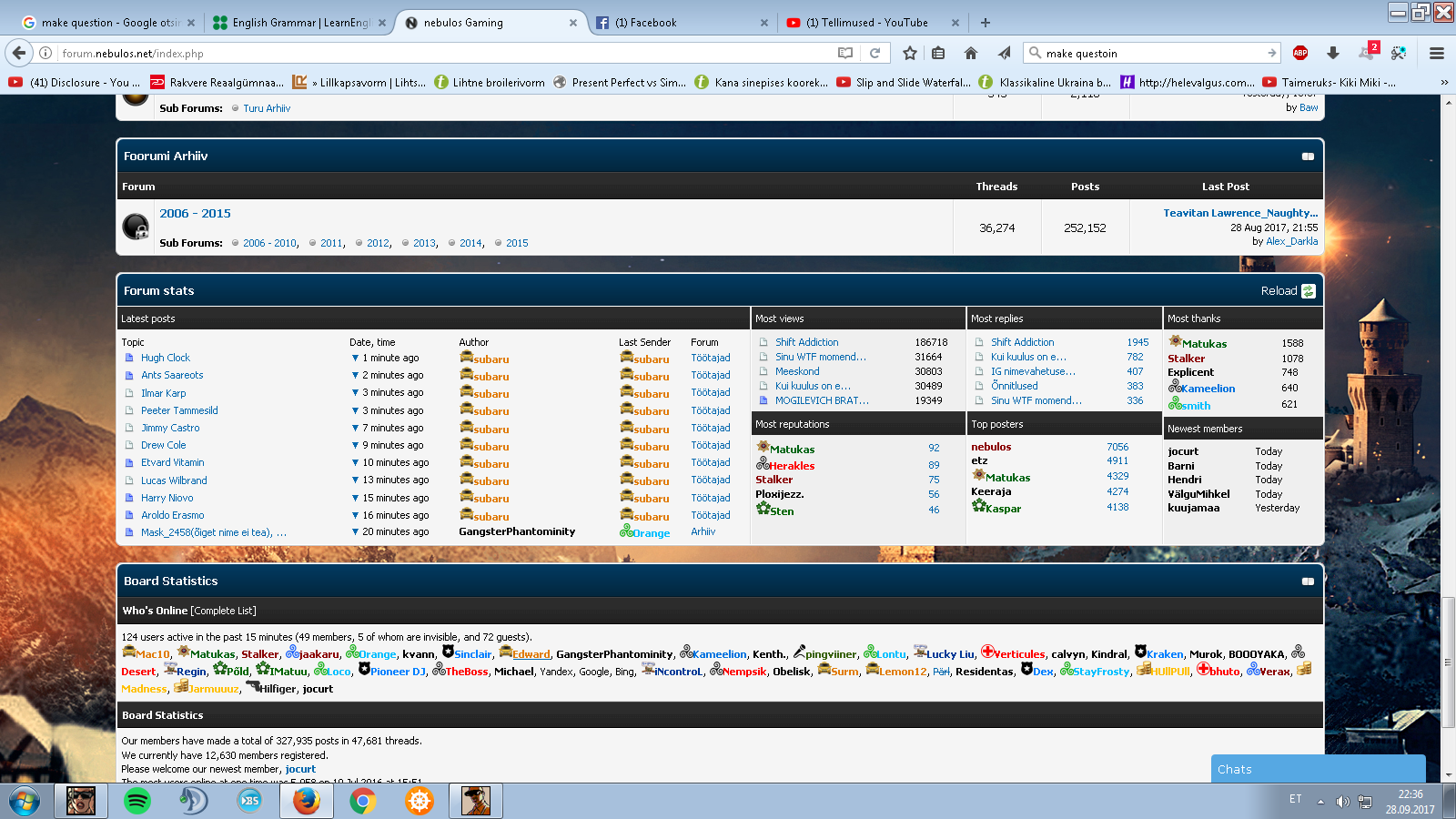Viewport: 1456px width, 819px height.
Task: Reload the page with the refresh icon
Action: point(875,53)
